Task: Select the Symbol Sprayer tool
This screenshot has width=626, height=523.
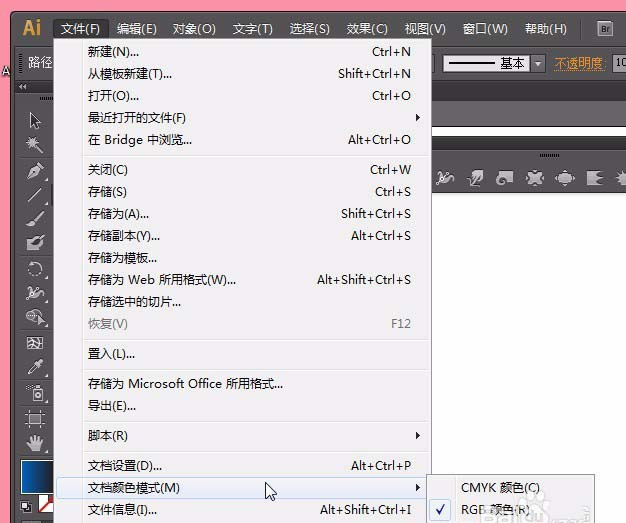Action: pos(35,393)
